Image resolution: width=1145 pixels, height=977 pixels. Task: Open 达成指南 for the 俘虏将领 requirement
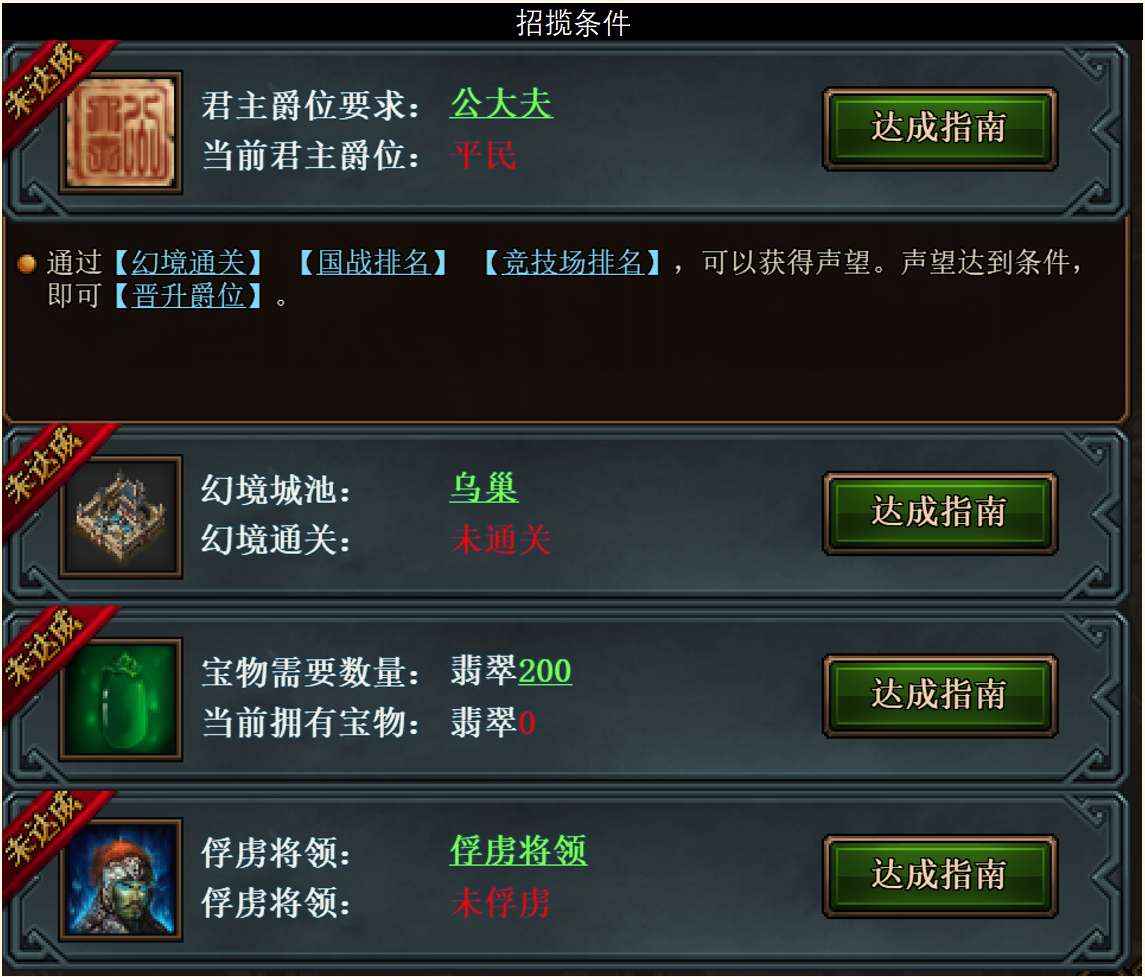pyautogui.click(x=939, y=876)
